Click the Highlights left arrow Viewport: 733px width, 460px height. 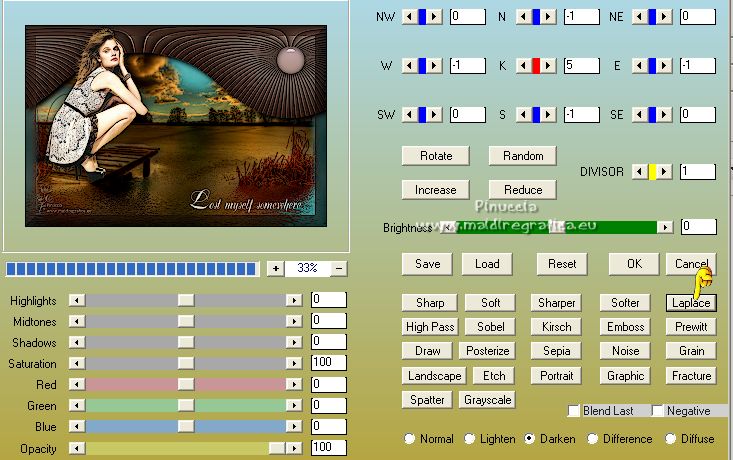coord(77,300)
